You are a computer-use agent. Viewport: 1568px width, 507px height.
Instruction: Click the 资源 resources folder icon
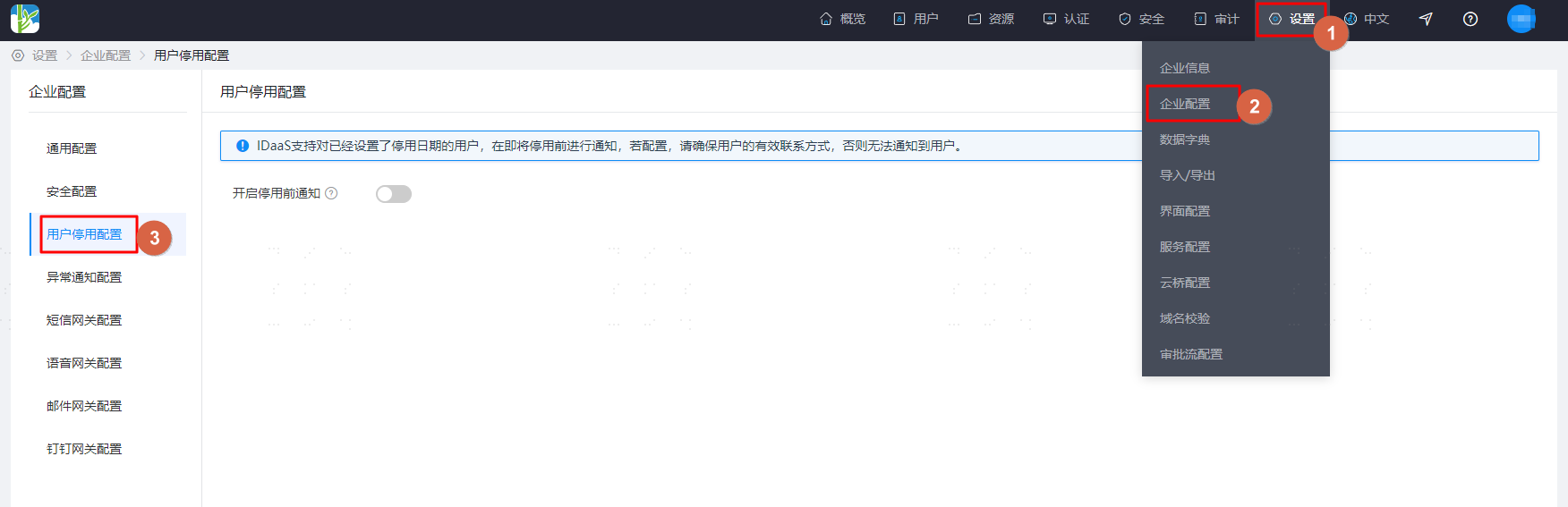[x=975, y=19]
